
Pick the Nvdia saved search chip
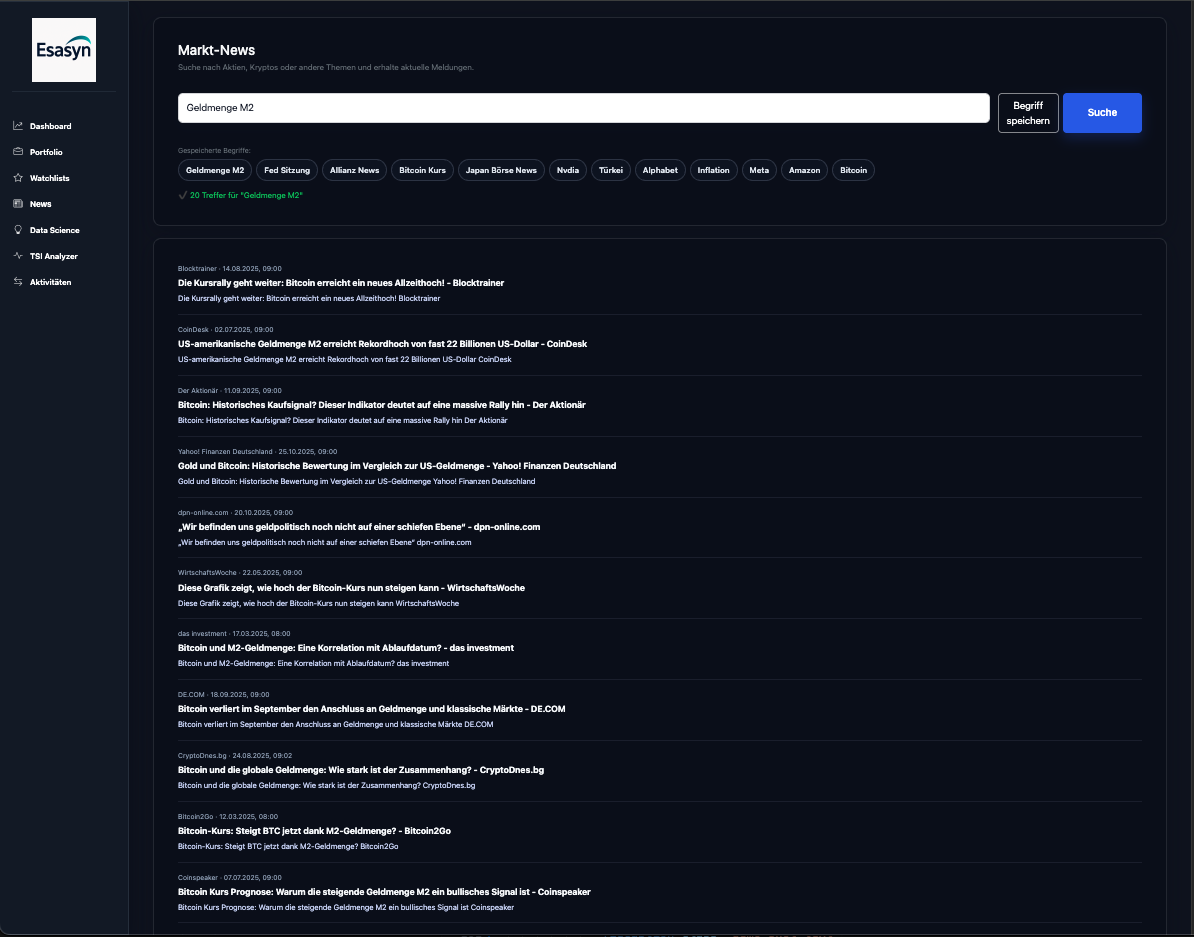[x=568, y=170]
